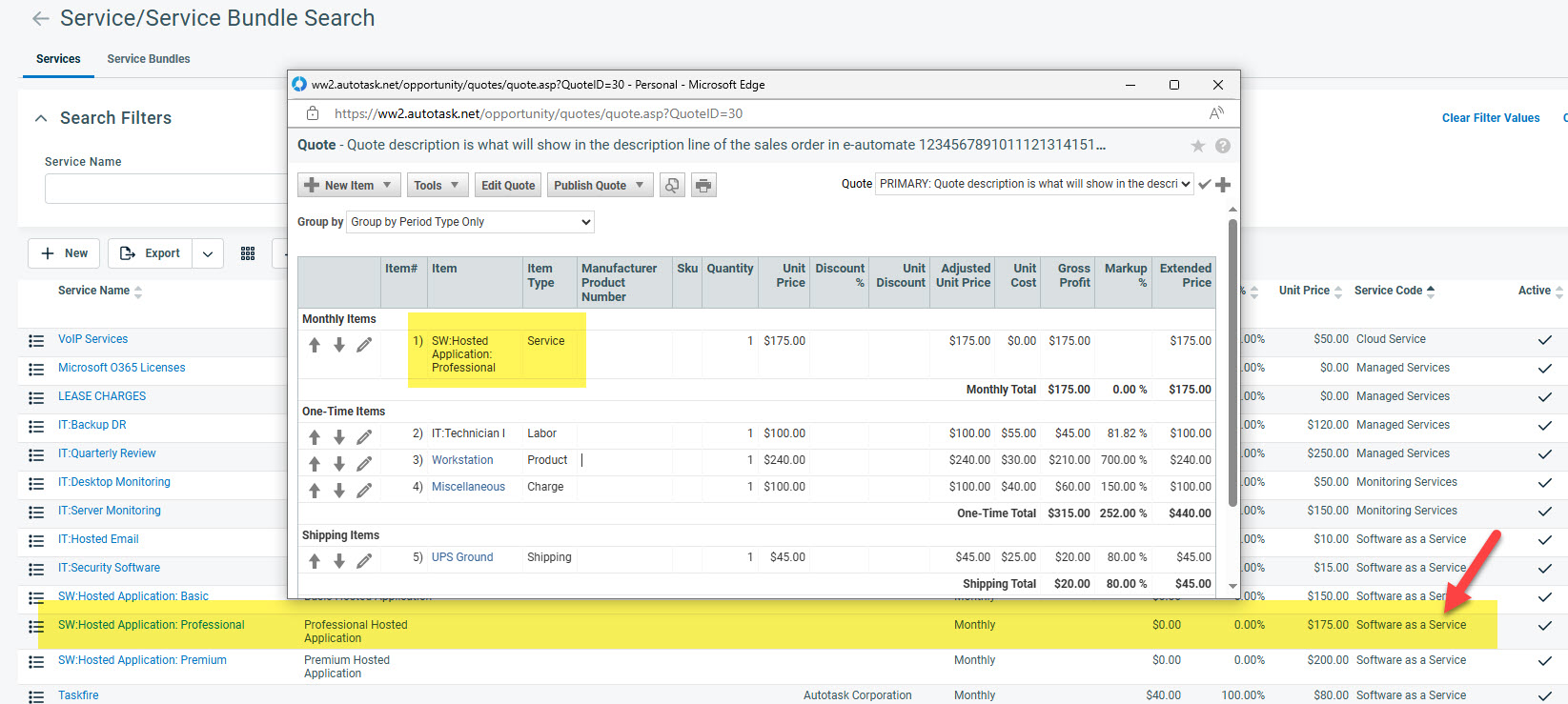Go back using the arrow beside Service/Service Bundle Search

pyautogui.click(x=40, y=18)
